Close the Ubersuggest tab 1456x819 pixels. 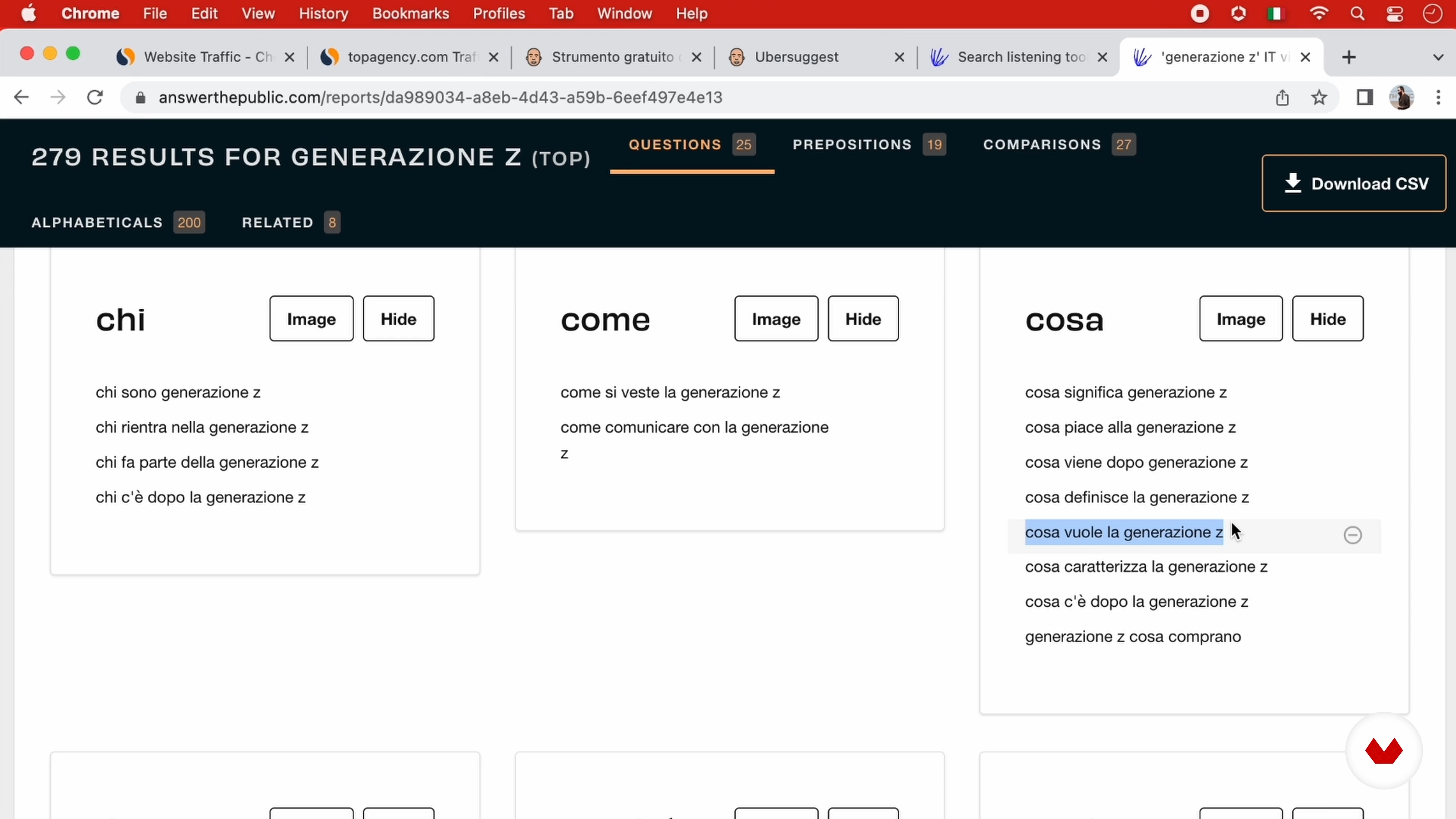tap(899, 57)
